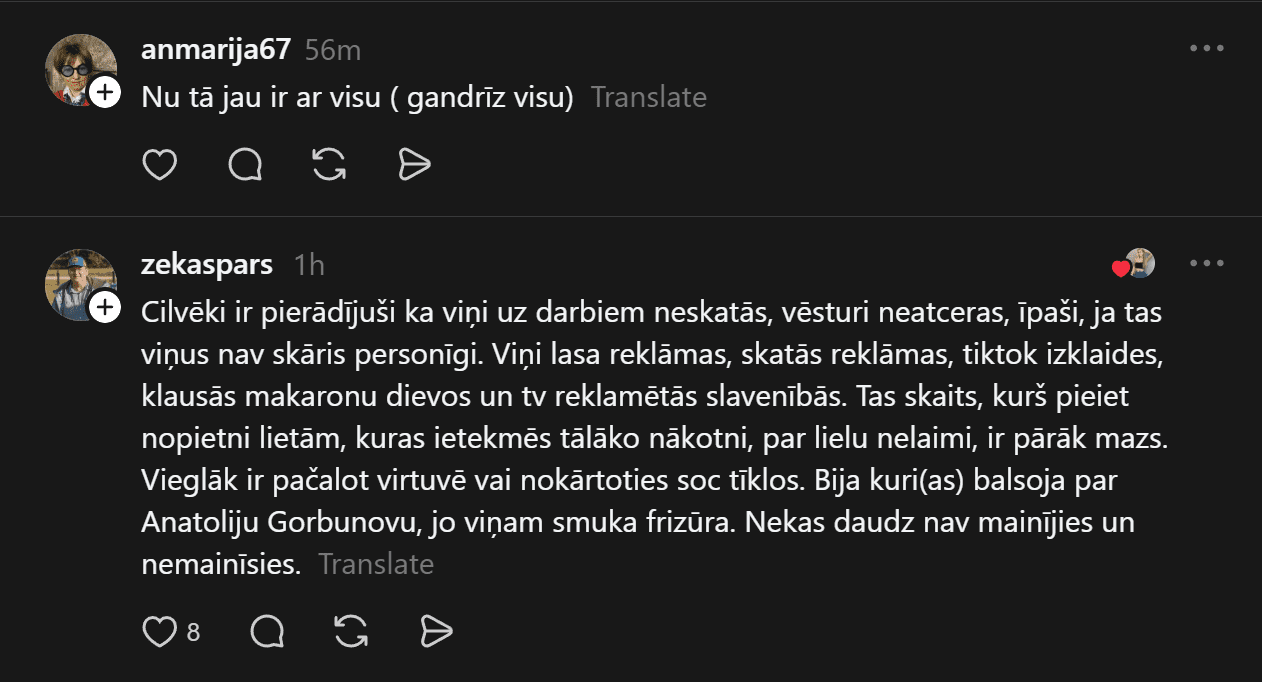Open more options for anmarija67's comment
Screen dimensions: 1262x682
tap(1207, 48)
